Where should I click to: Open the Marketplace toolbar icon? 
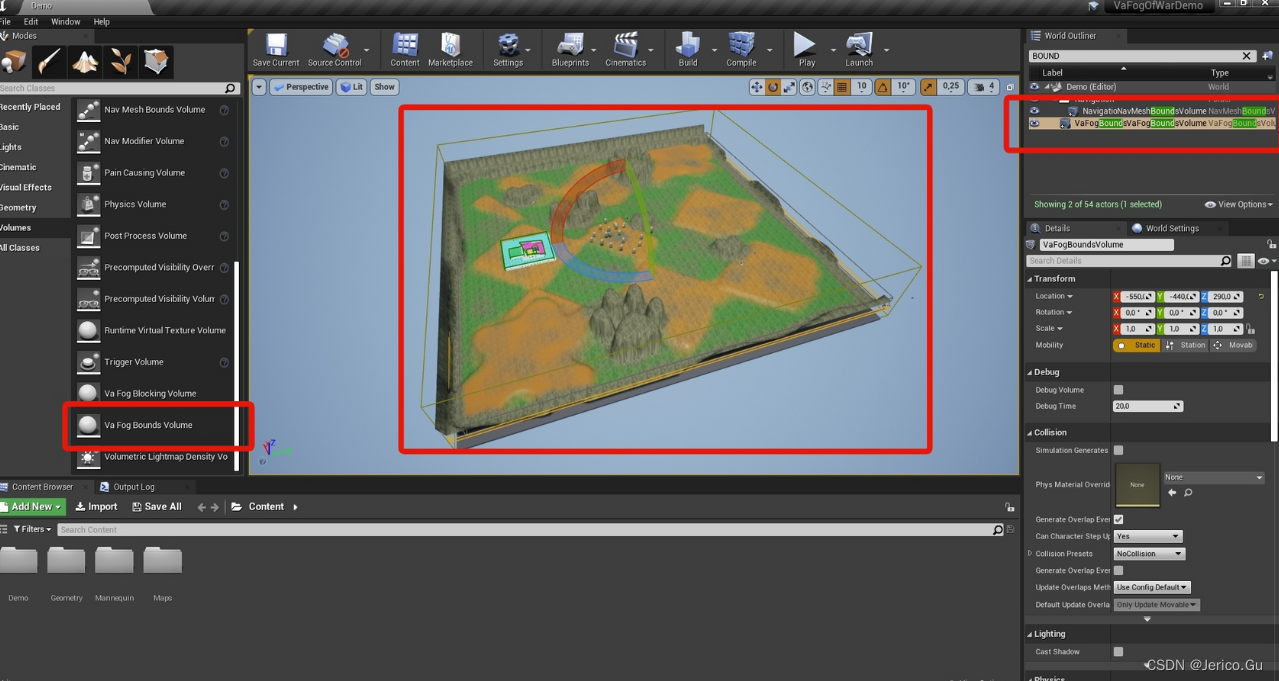pos(450,50)
